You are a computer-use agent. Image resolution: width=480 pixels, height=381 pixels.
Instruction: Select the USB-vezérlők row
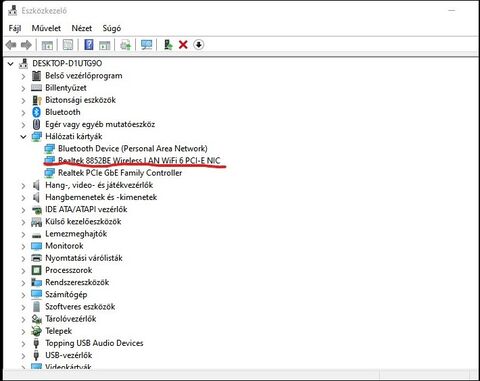69,355
